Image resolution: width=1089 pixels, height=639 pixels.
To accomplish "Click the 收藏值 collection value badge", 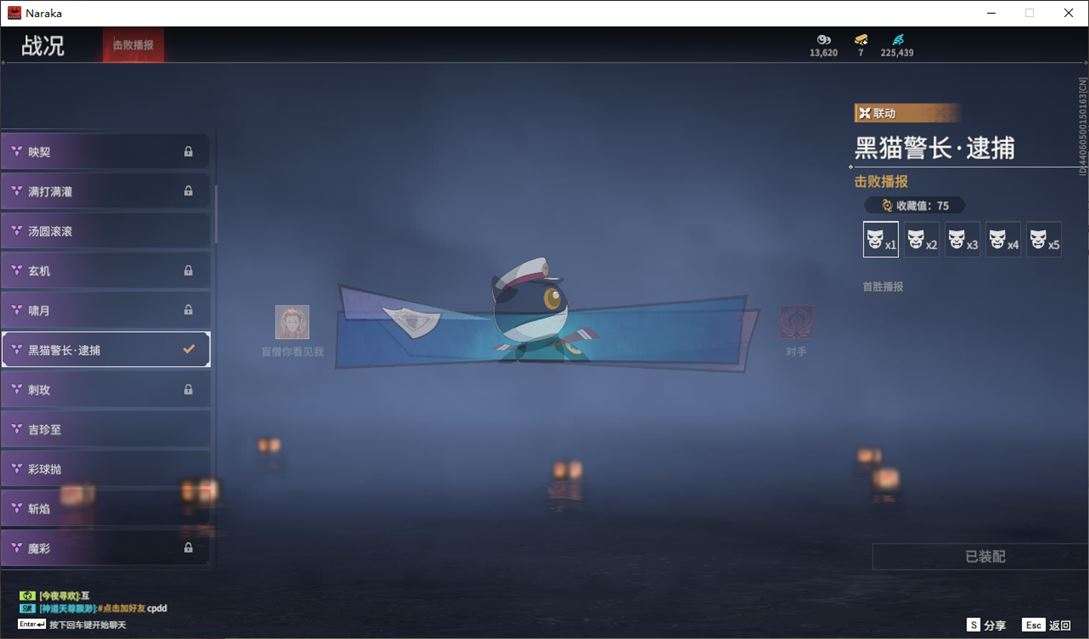I will click(x=915, y=206).
